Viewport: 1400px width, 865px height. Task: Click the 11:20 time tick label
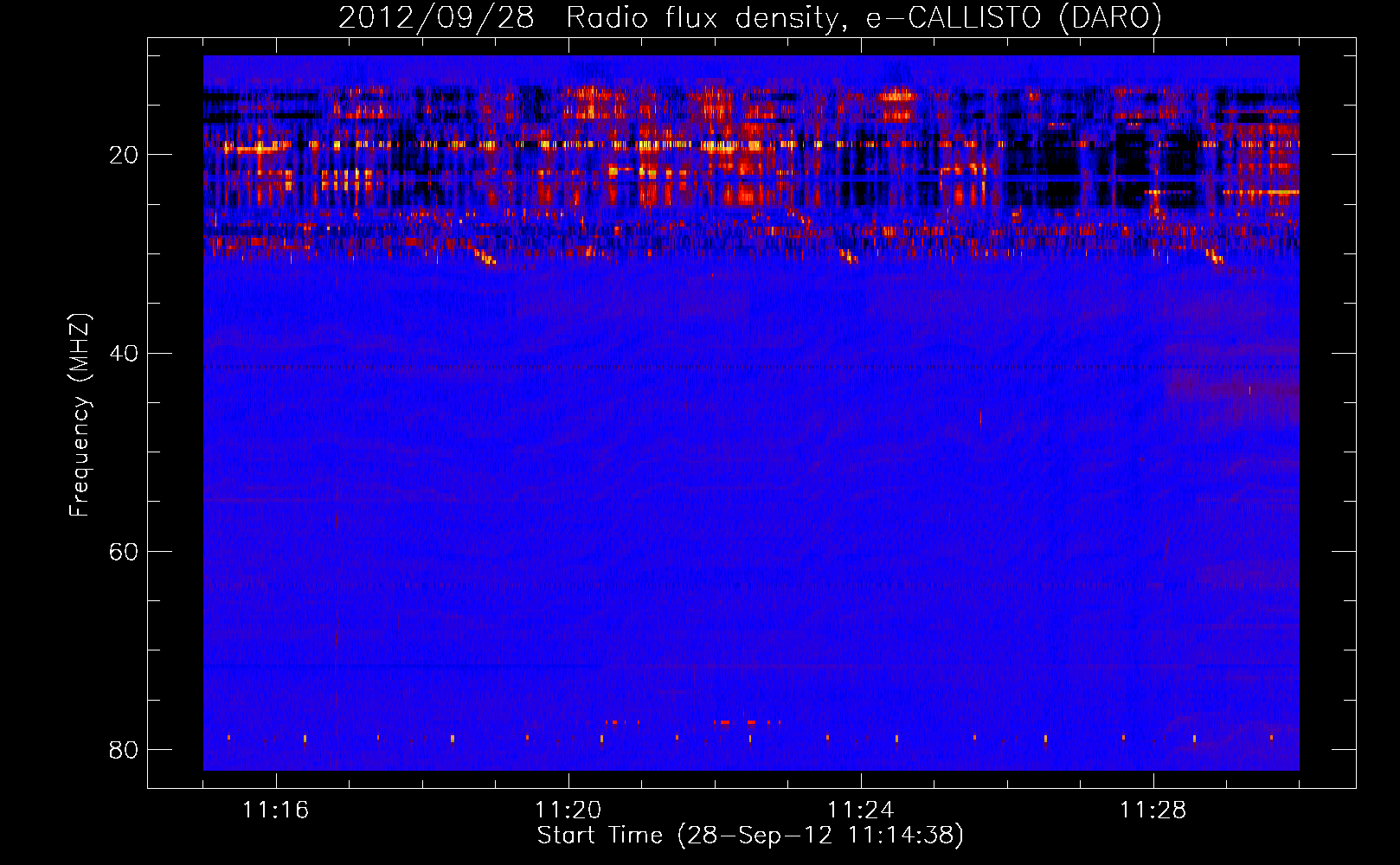(x=568, y=811)
